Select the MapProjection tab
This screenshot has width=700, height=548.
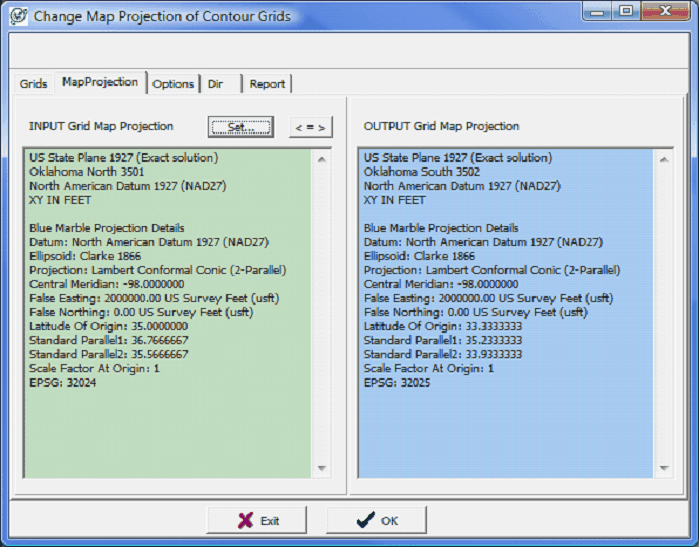100,82
